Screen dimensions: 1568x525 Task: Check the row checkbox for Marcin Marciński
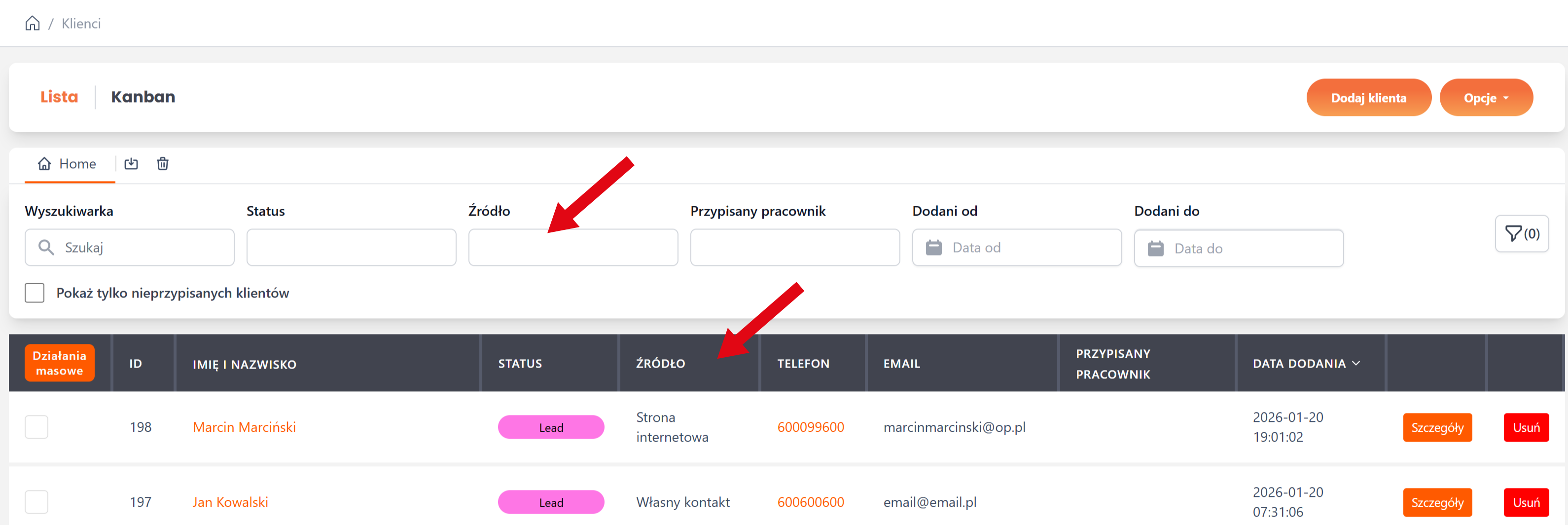coord(36,427)
